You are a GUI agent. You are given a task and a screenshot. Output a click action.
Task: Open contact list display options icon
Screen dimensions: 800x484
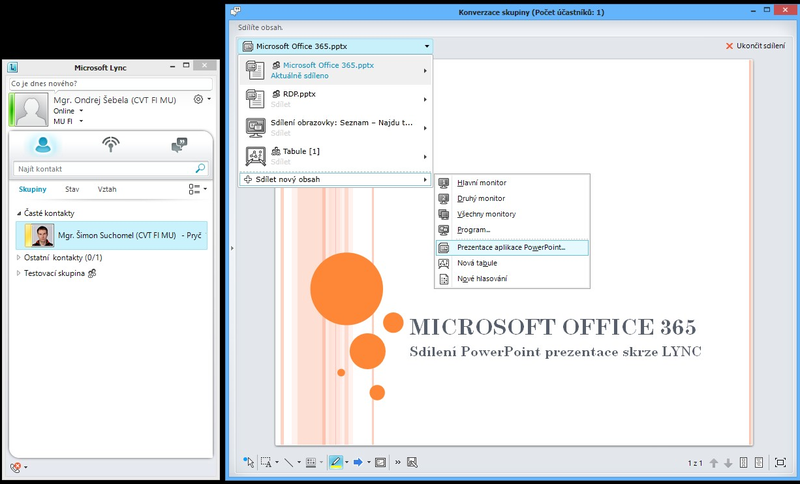coord(194,189)
